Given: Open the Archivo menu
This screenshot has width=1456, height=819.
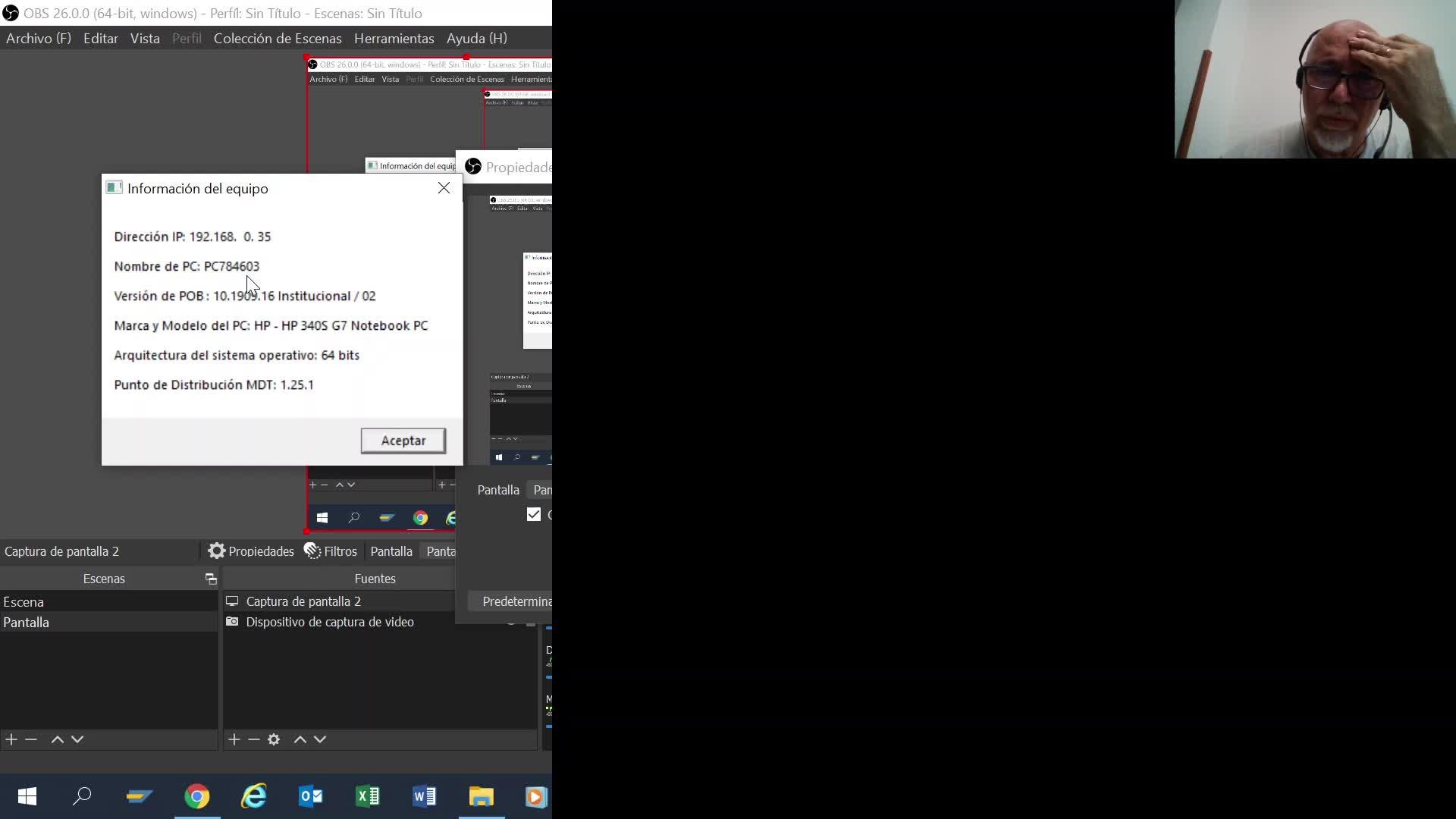Looking at the screenshot, I should (x=38, y=39).
